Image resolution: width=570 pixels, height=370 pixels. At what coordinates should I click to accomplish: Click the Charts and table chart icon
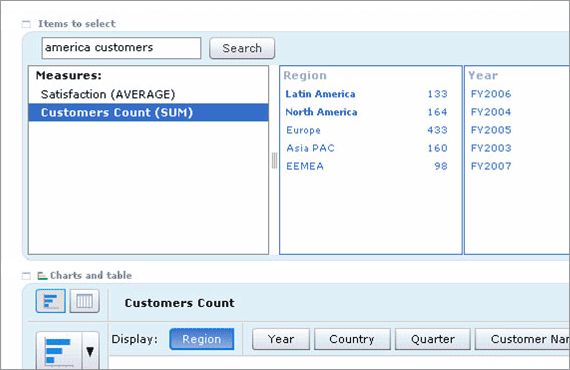pyautogui.click(x=42, y=276)
